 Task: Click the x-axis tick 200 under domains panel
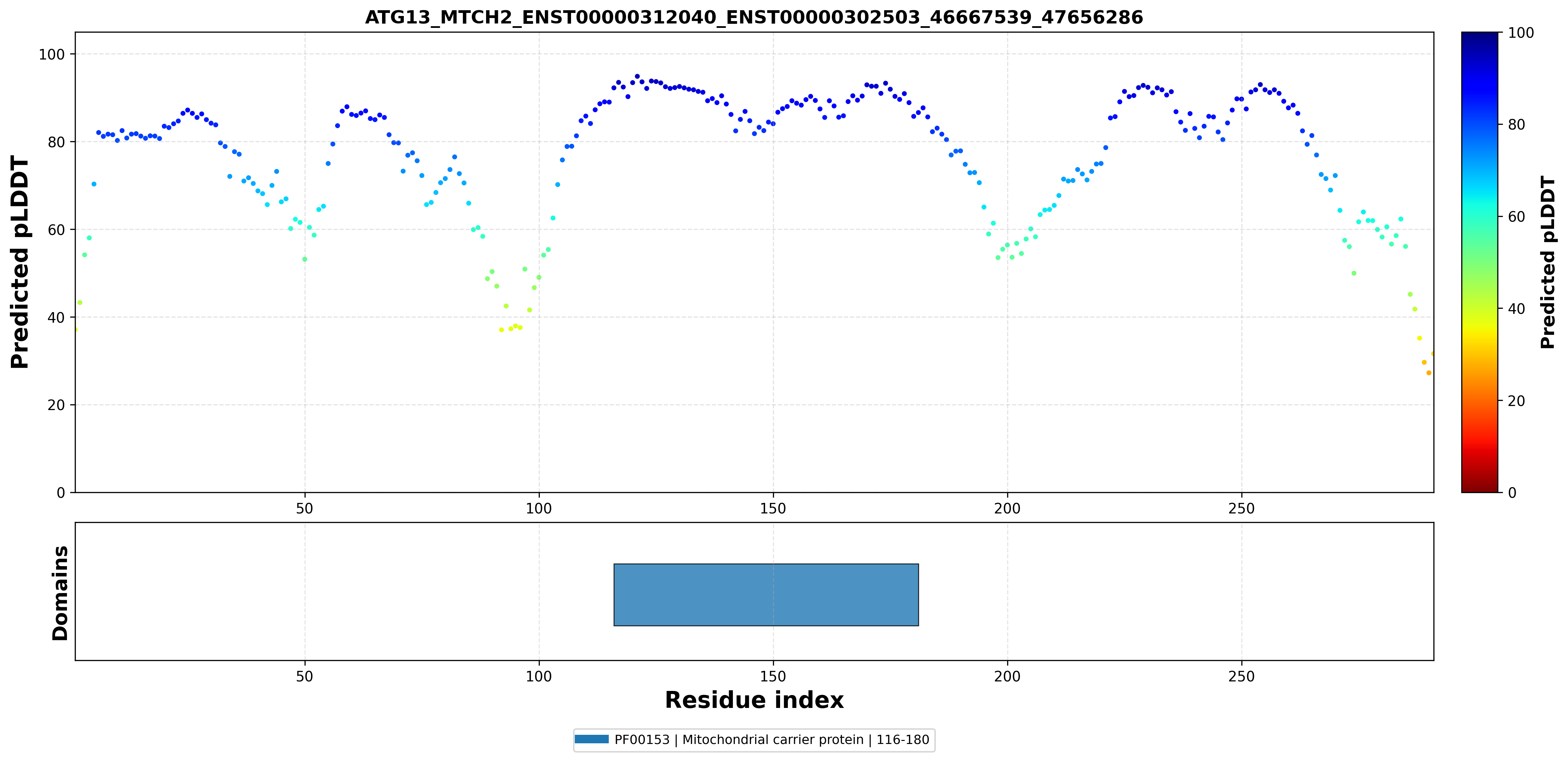[x=1007, y=676]
